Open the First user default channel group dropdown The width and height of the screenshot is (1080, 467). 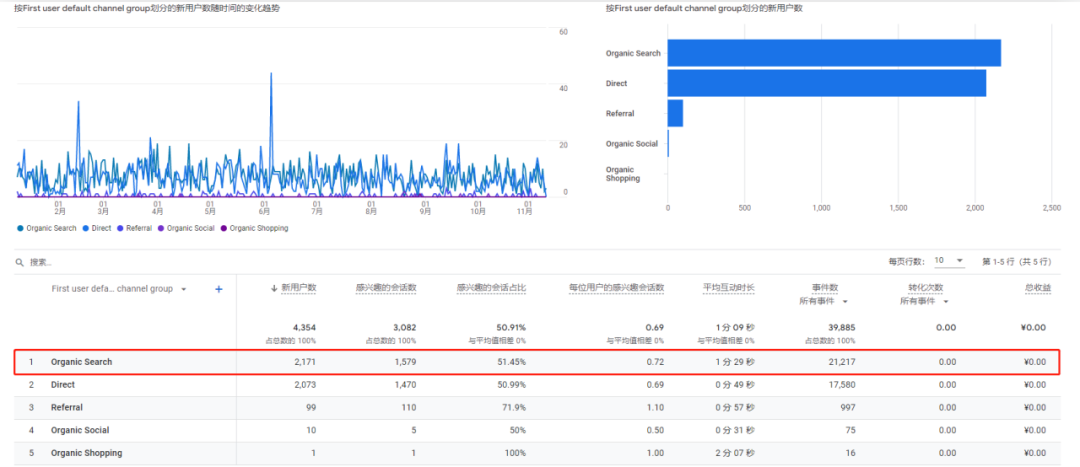(183, 289)
